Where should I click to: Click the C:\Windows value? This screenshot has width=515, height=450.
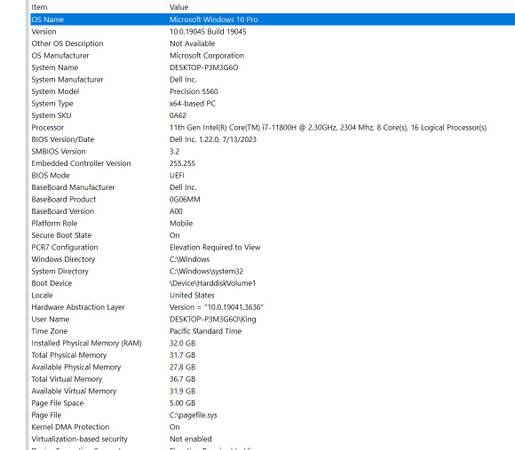[x=189, y=260]
